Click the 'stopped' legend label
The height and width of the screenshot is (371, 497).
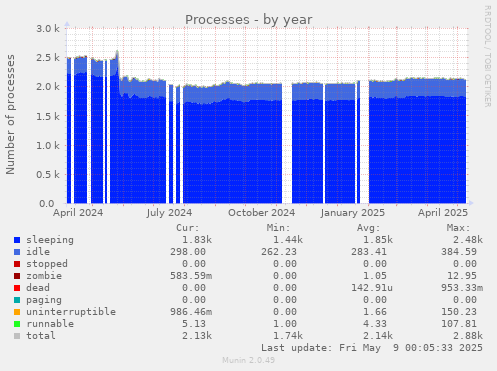point(47,264)
